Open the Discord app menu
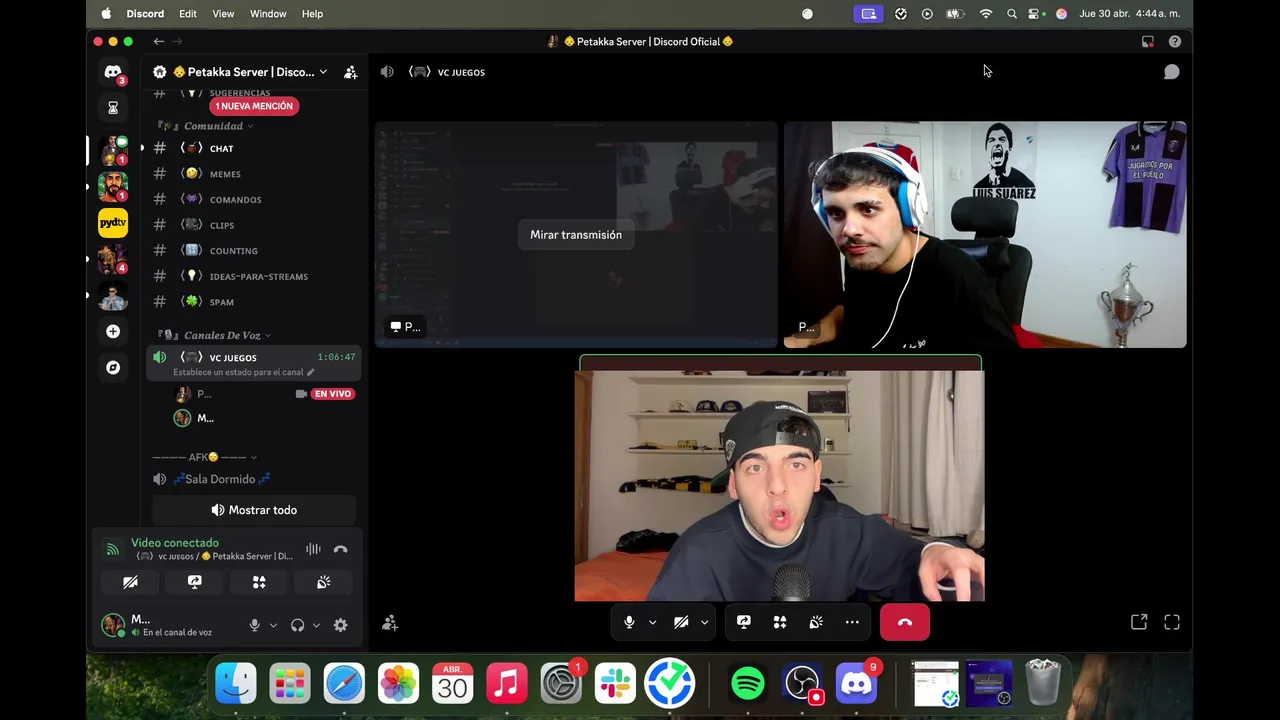 [x=145, y=14]
